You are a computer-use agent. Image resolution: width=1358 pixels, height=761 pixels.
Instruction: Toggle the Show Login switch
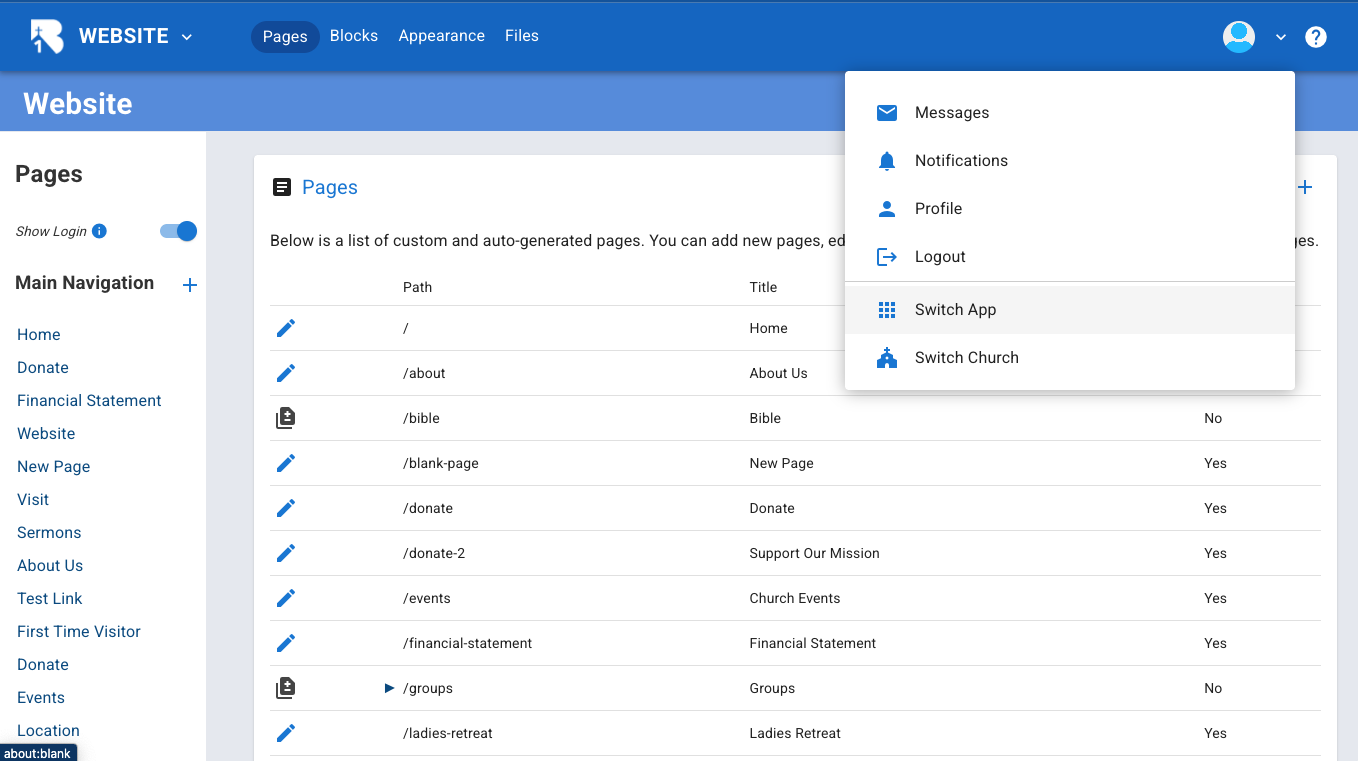179,231
